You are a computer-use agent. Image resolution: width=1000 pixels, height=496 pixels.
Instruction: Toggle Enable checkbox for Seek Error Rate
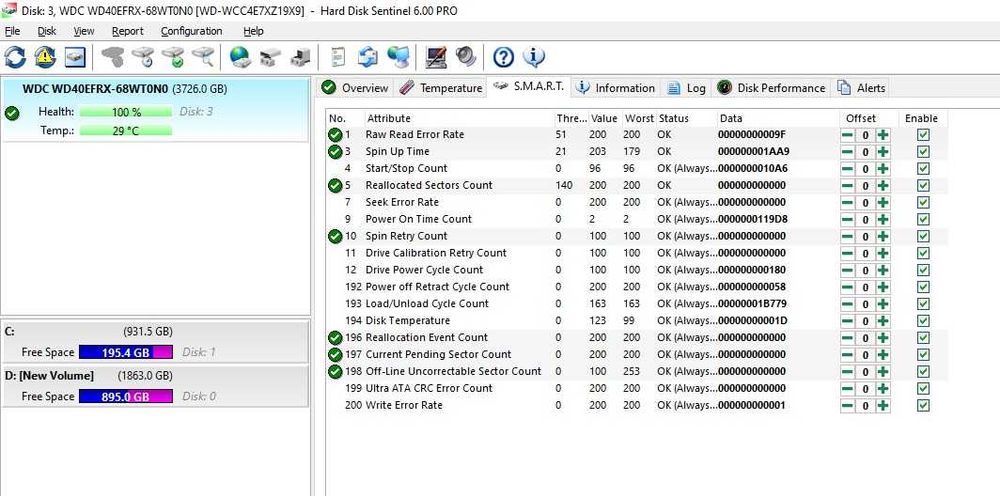point(923,202)
